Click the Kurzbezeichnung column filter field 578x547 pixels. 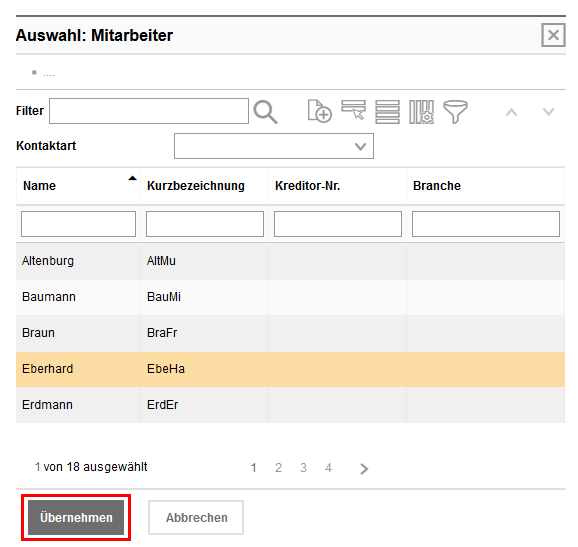point(205,224)
